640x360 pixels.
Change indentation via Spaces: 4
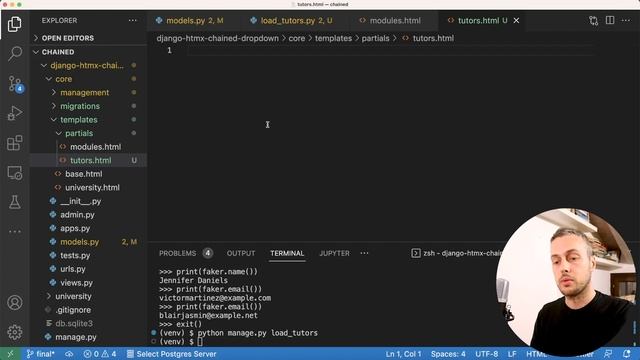[x=448, y=354]
